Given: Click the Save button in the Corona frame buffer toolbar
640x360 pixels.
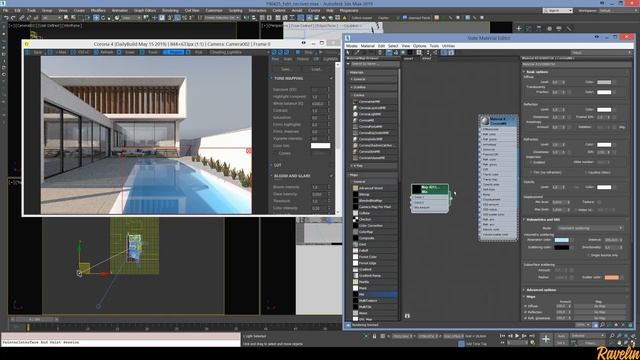Looking at the screenshot, I should [37, 52].
